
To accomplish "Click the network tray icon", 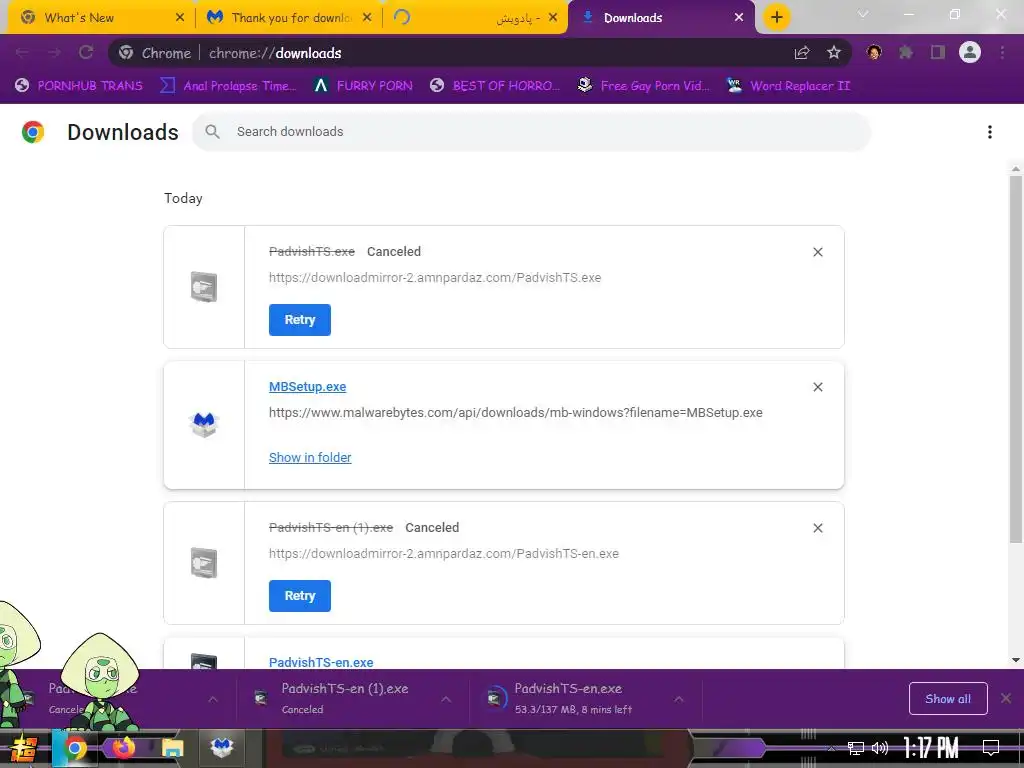I will [856, 748].
